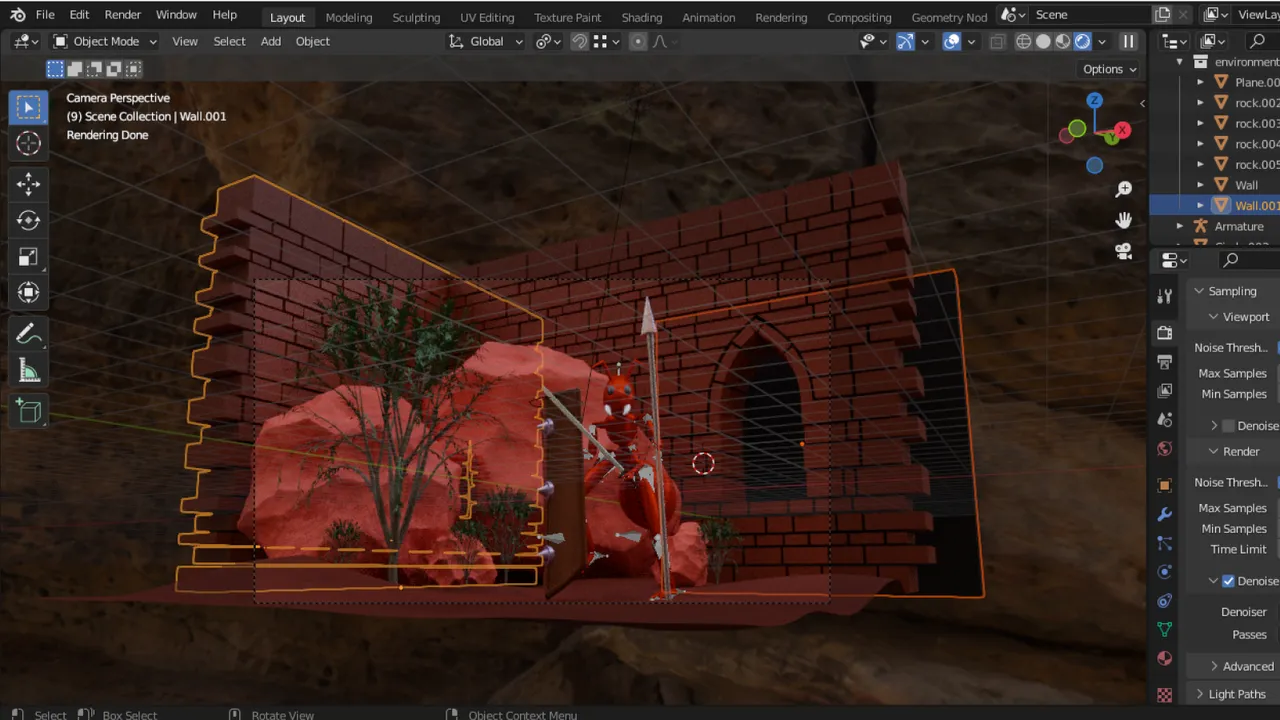Switch to rendered viewport shading
Image resolution: width=1280 pixels, height=720 pixels.
pos(1082,41)
